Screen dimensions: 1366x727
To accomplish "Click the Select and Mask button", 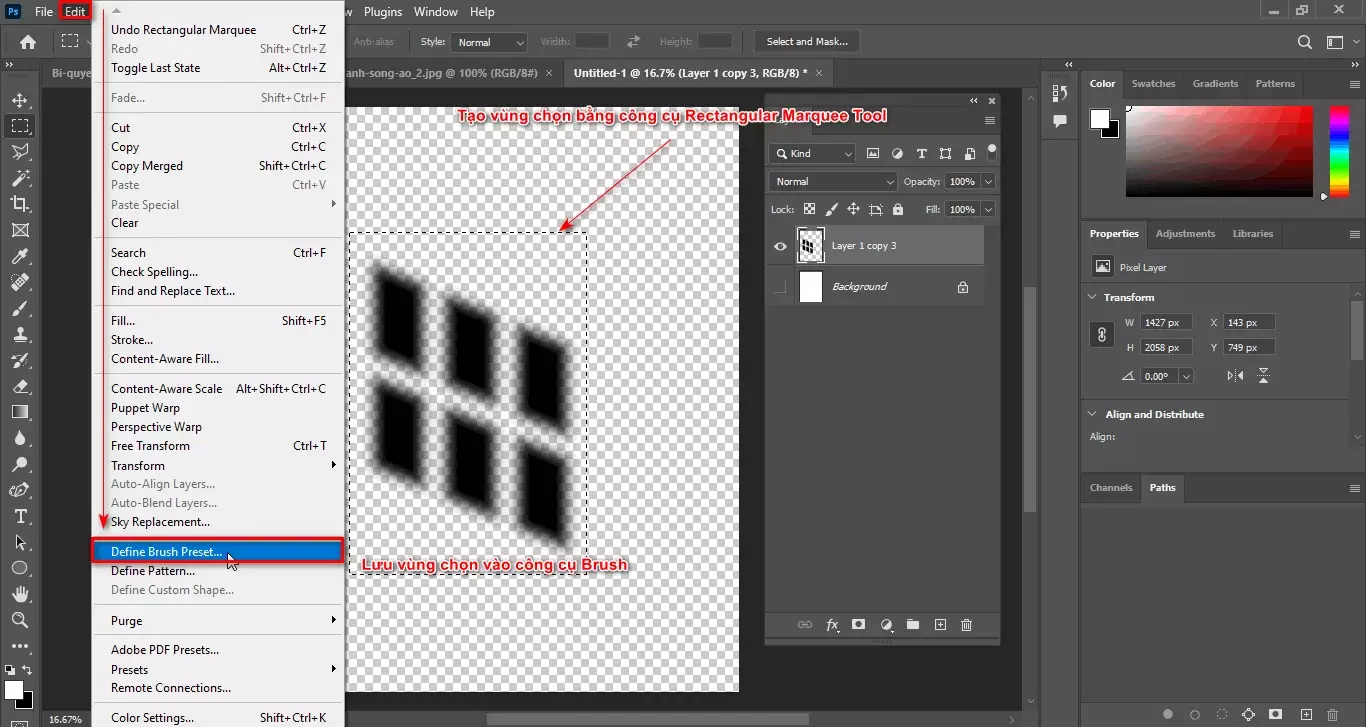I will [x=806, y=41].
